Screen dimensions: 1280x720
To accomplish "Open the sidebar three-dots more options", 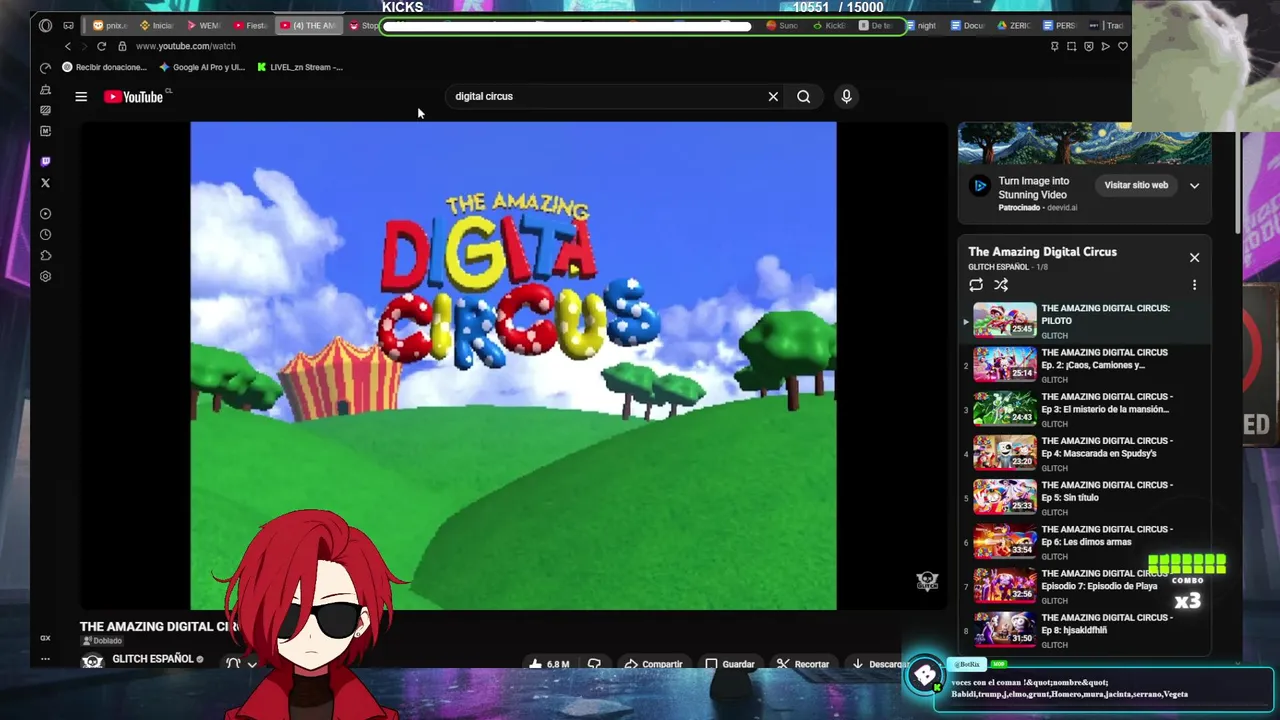I will (45, 659).
